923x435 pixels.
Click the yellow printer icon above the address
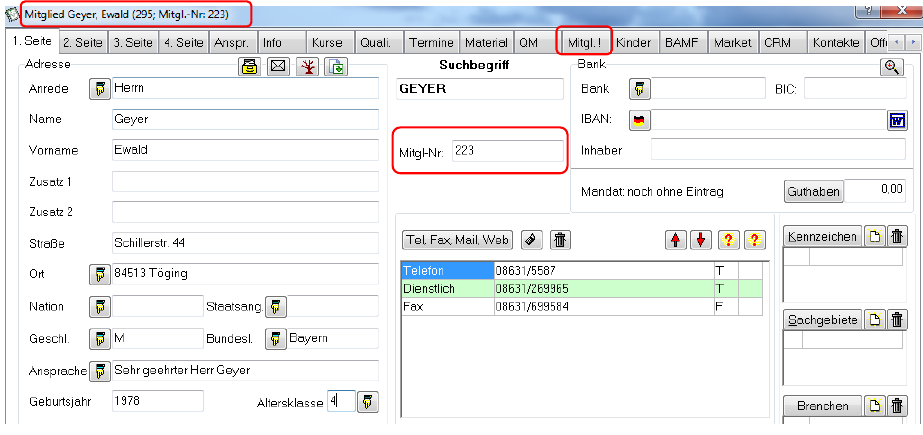click(249, 67)
